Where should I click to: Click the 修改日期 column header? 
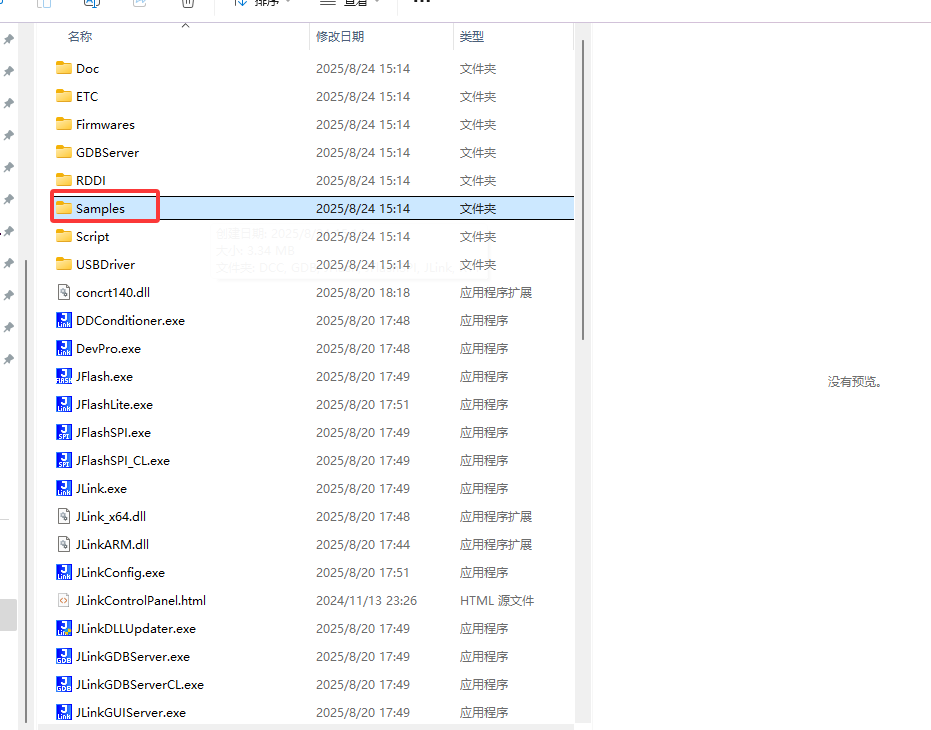click(340, 37)
